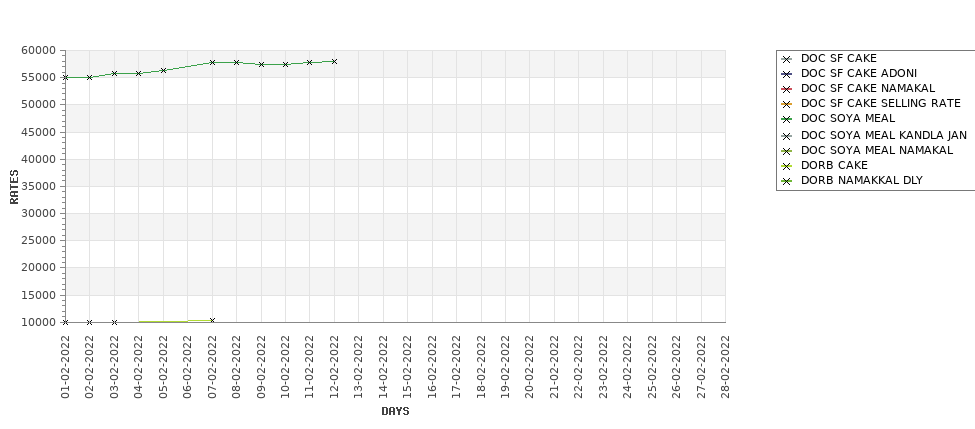This screenshot has height=429, width=975.
Task: Select the DORB CAKE legend label
Action: point(834,165)
